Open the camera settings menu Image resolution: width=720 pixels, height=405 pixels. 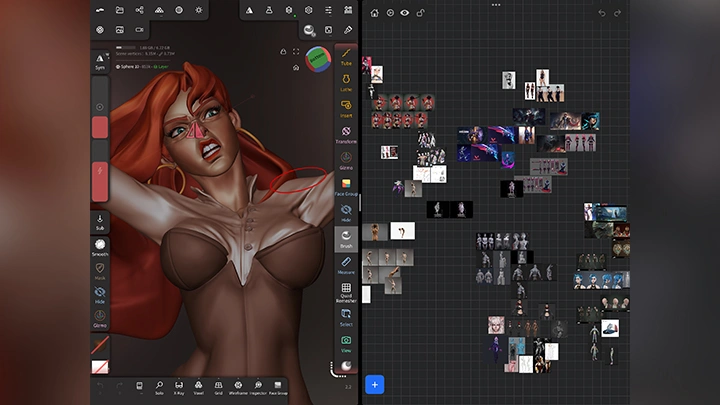(139, 30)
